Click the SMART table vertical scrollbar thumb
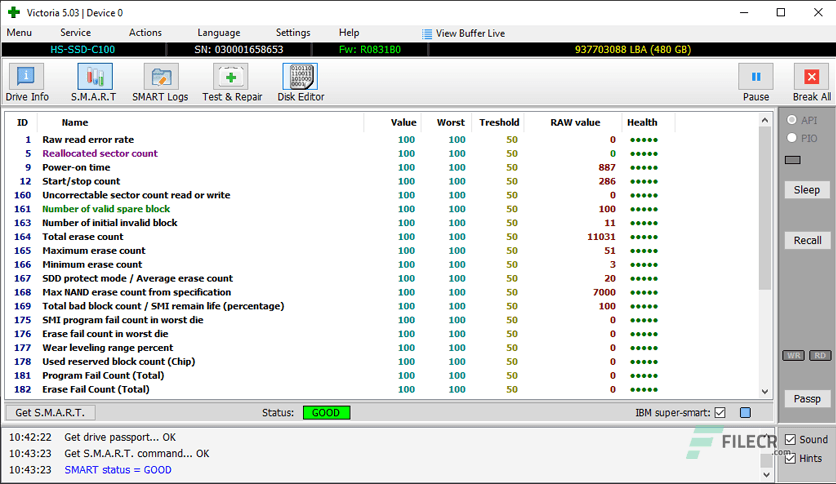836x484 pixels. point(765,208)
